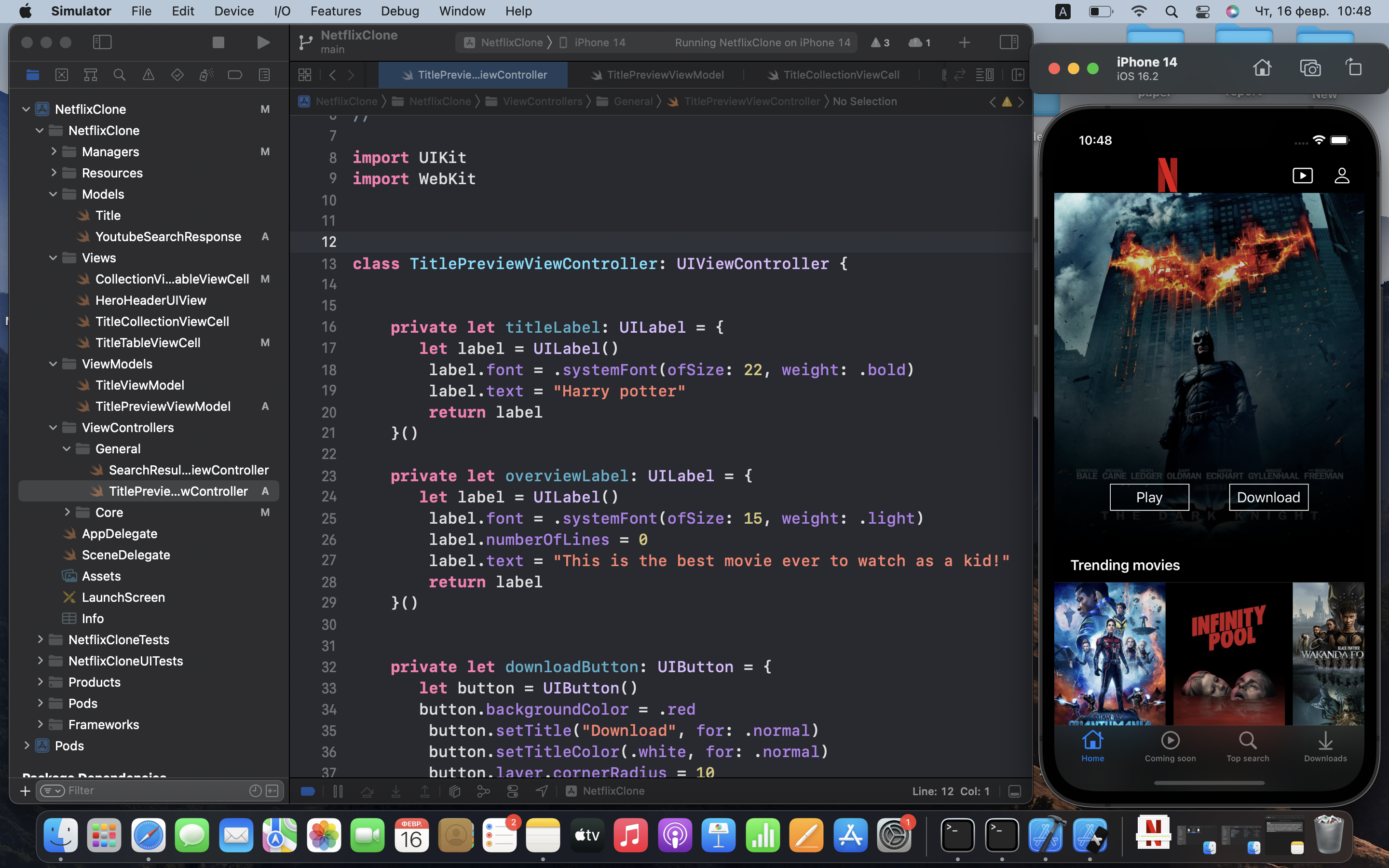This screenshot has width=1389, height=868.
Task: Toggle breakpoints activation in debug bar
Action: pyautogui.click(x=308, y=791)
